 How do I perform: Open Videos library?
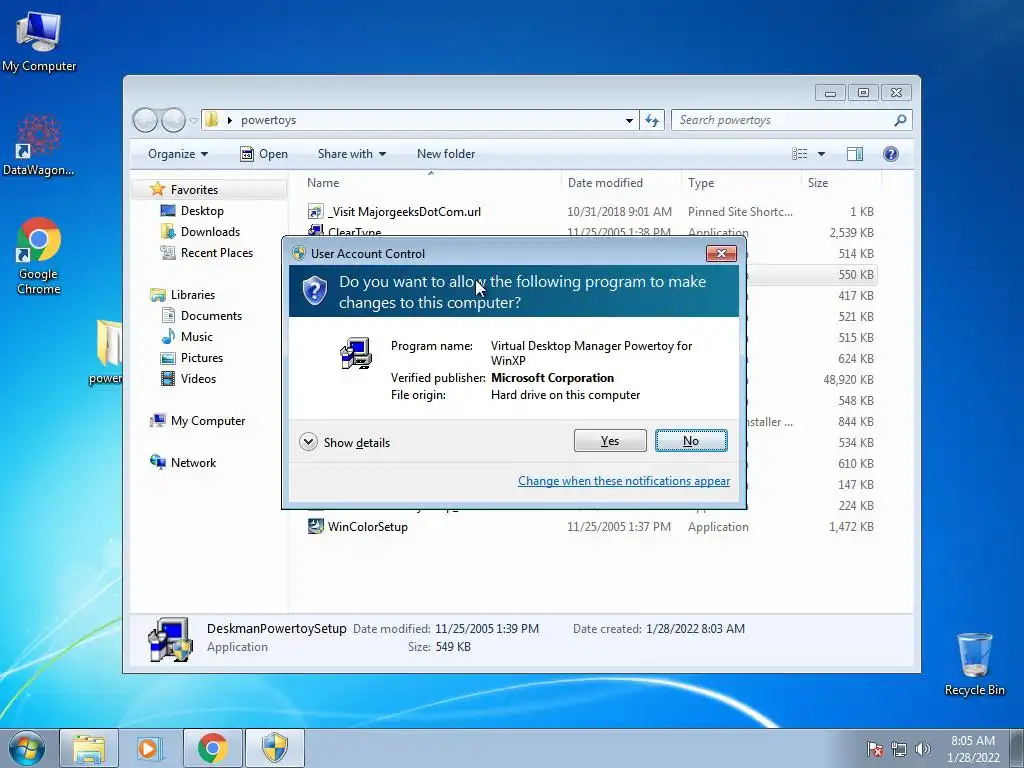198,378
